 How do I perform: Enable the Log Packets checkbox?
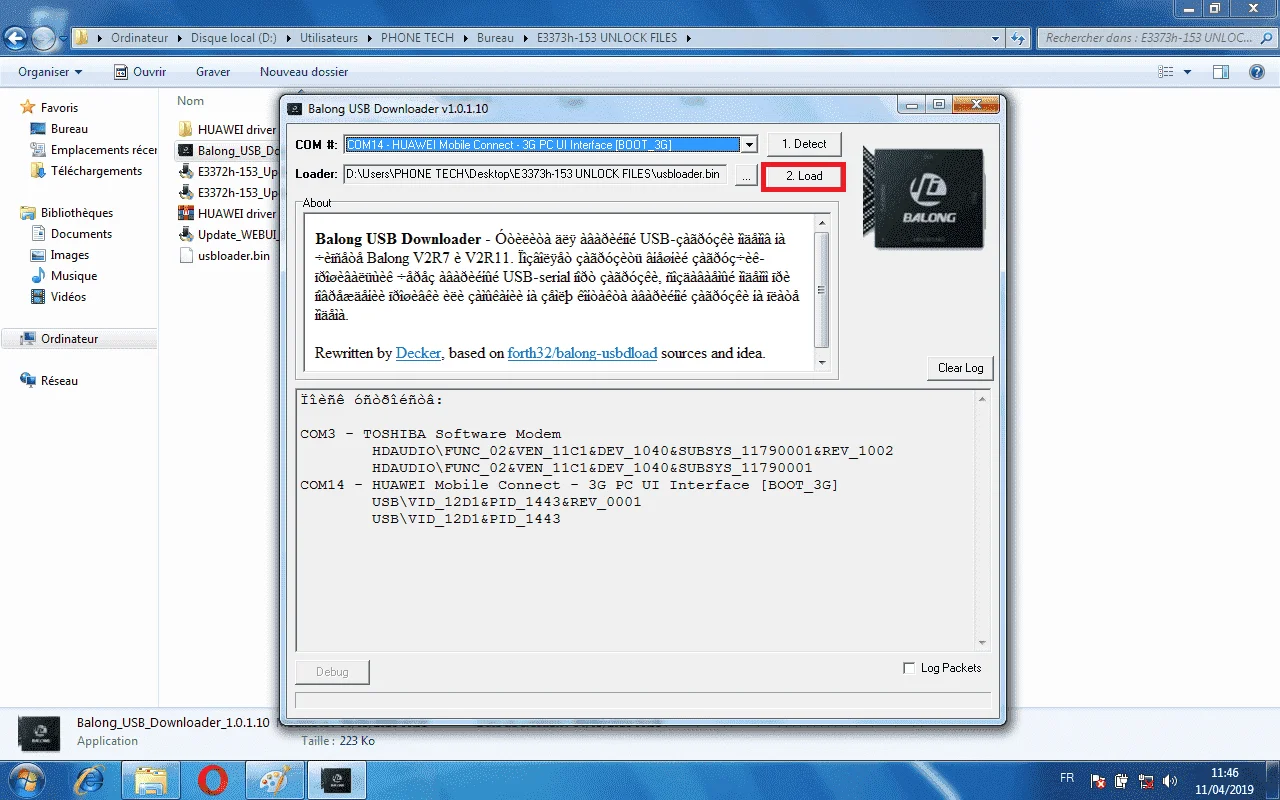click(x=909, y=668)
